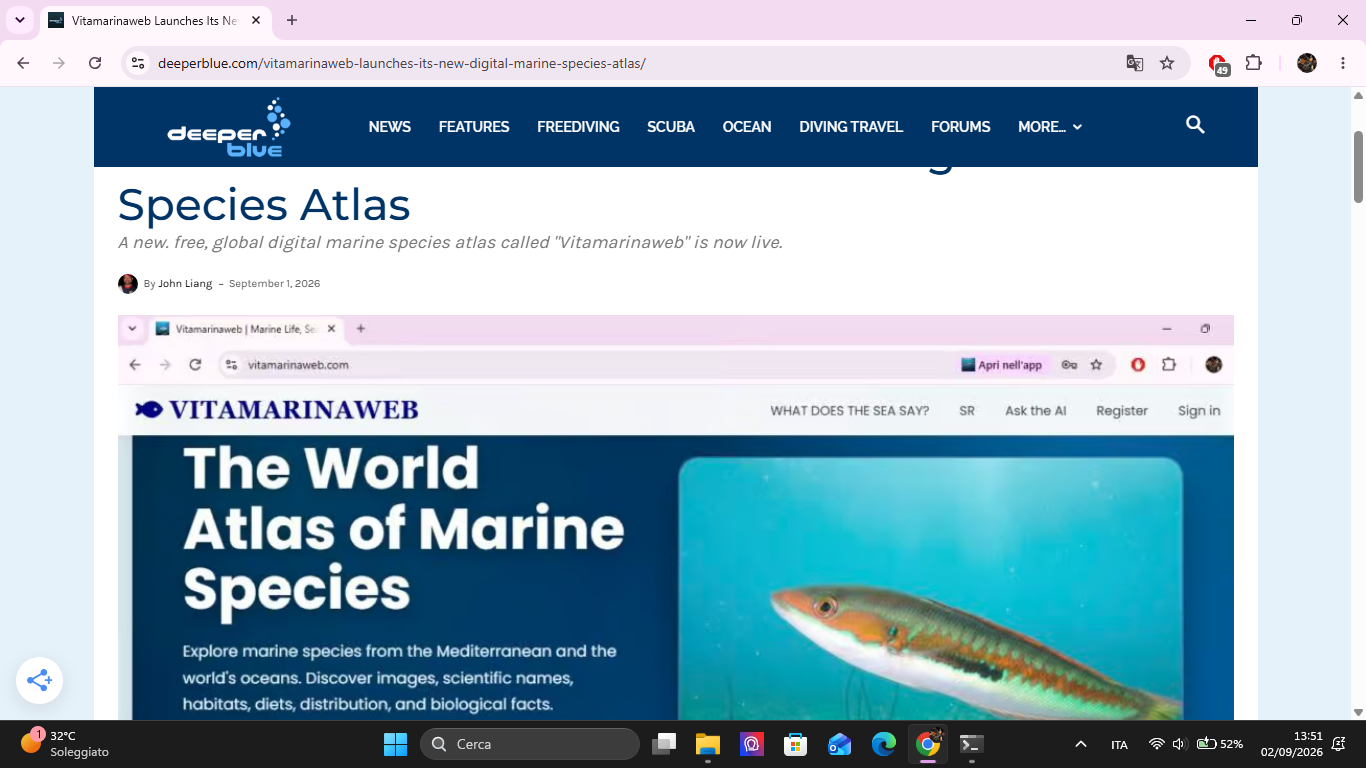Open the Terminal taskbar icon

pos(971,744)
